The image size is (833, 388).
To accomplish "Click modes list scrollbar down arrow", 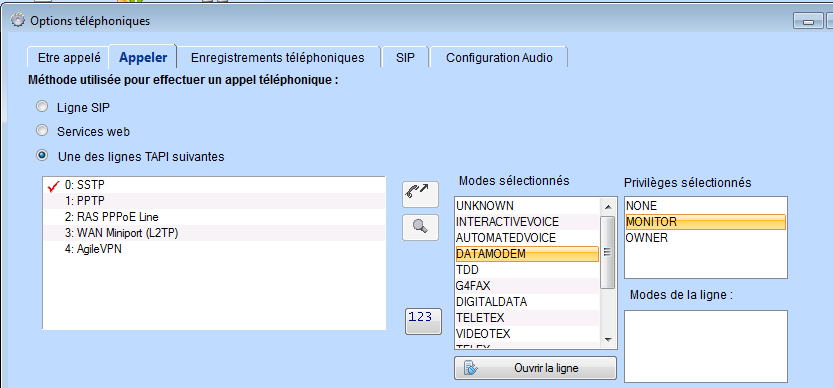I will coord(608,340).
